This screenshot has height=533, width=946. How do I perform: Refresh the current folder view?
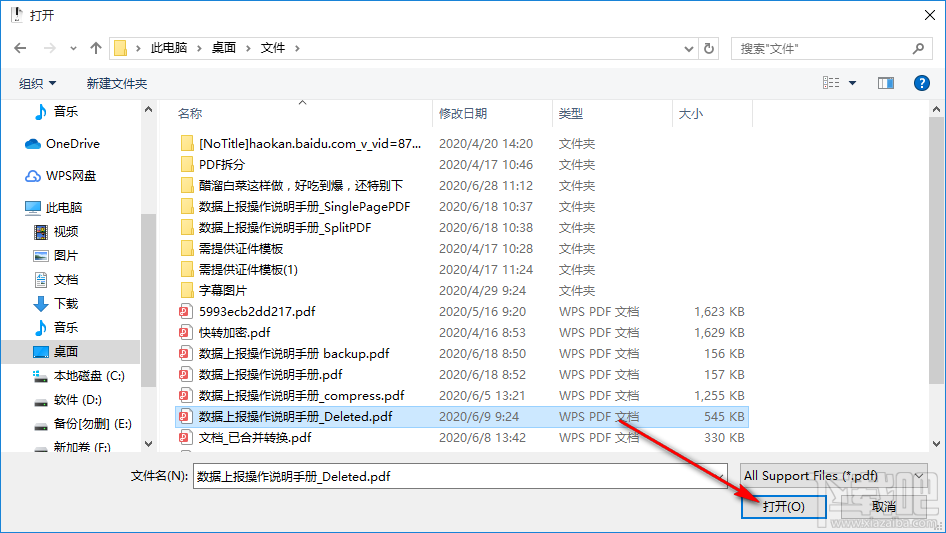(709, 48)
